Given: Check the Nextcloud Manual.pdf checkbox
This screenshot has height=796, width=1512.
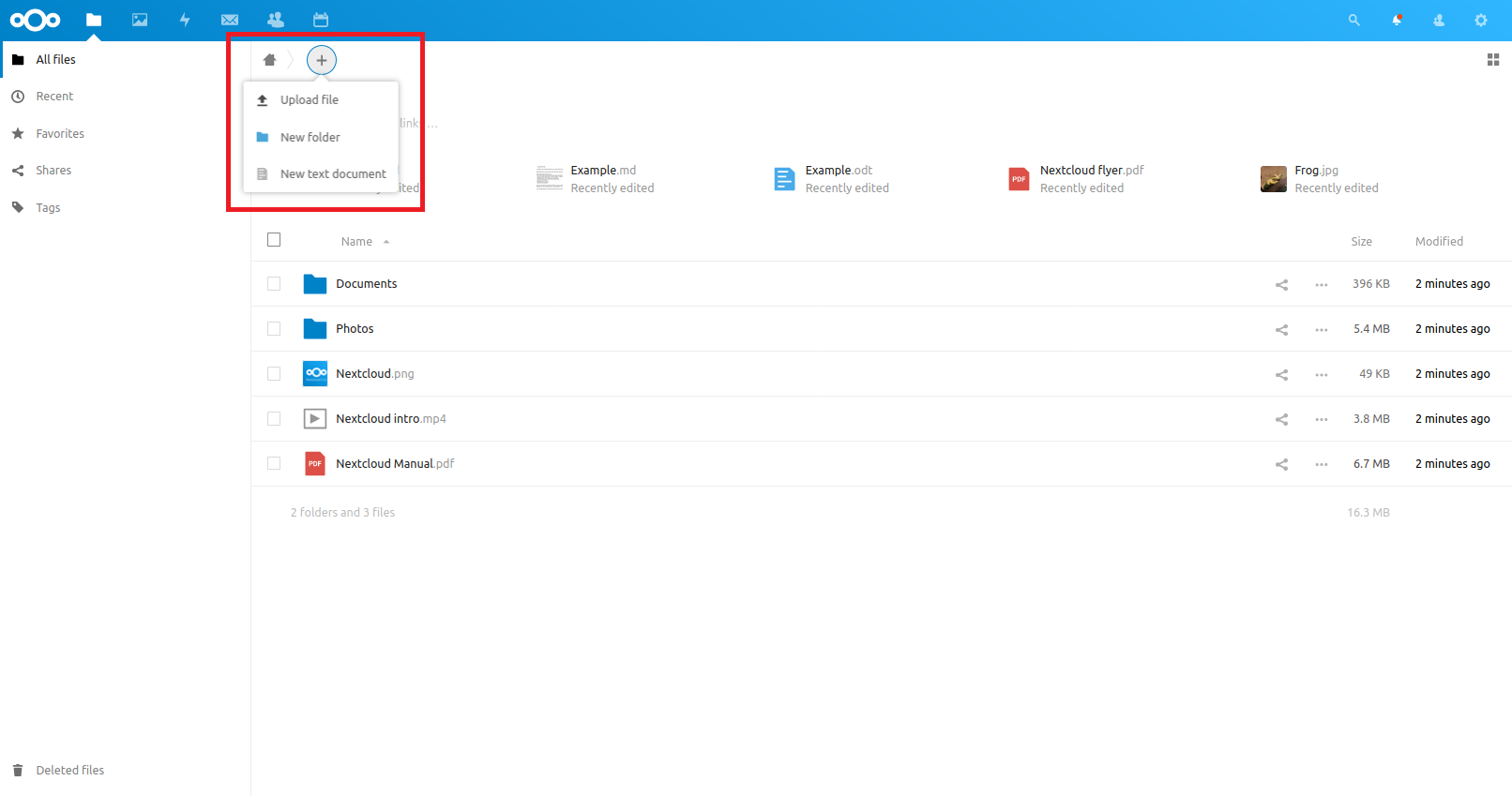Looking at the screenshot, I should pos(274,464).
